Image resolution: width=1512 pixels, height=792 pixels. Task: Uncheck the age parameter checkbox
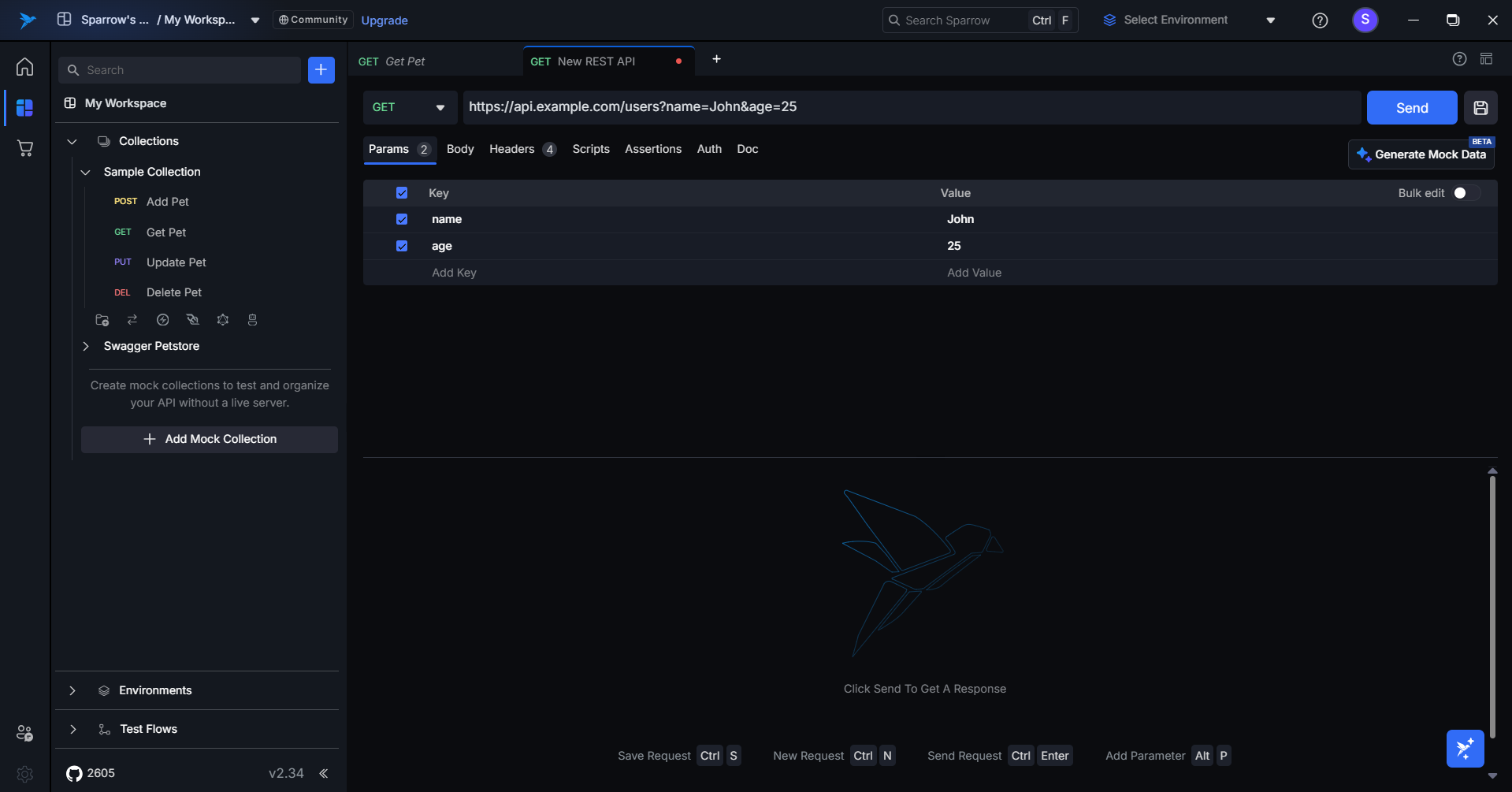[402, 246]
